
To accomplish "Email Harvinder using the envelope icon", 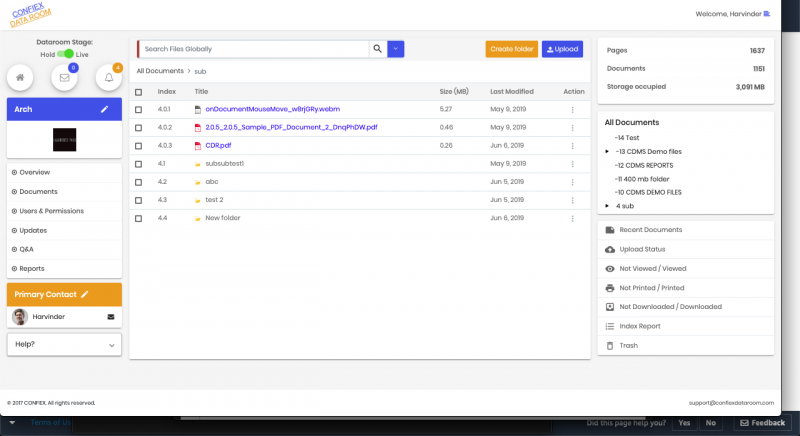I will [x=111, y=317].
